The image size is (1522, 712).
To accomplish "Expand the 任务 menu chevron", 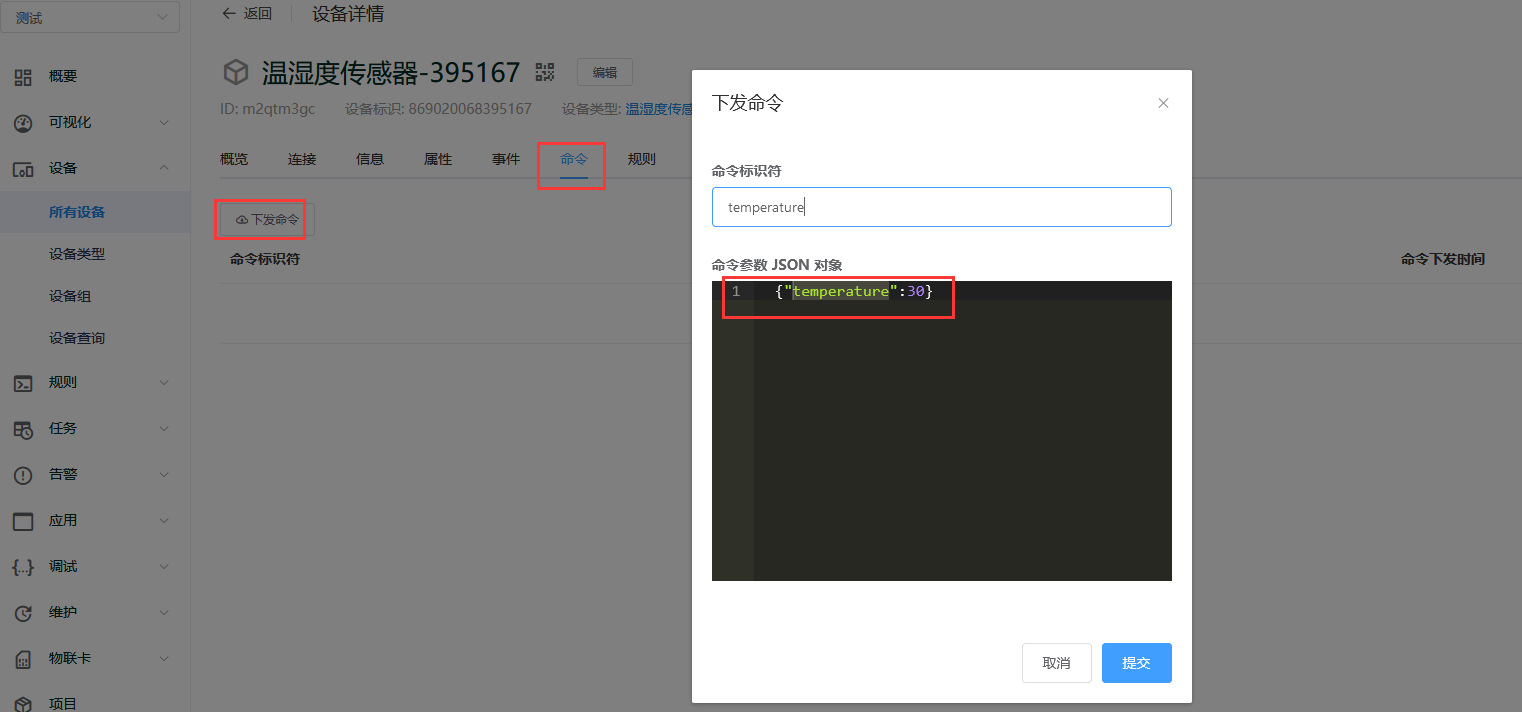I will coord(165,429).
